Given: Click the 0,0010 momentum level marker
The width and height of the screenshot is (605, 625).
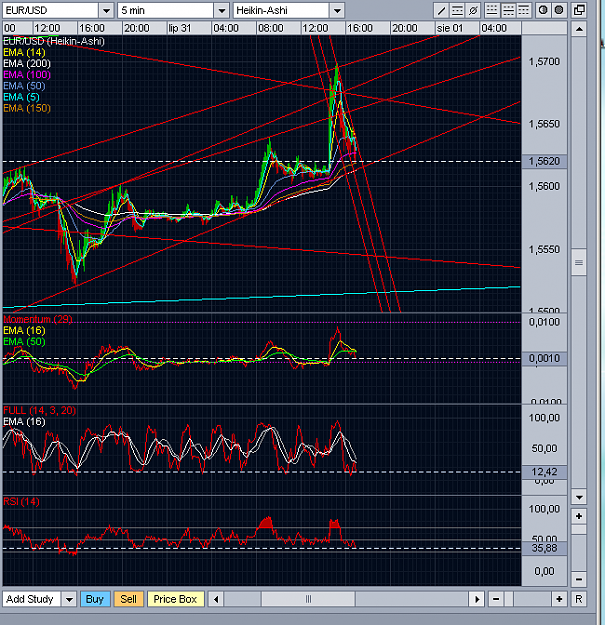Looking at the screenshot, I should (x=544, y=358).
